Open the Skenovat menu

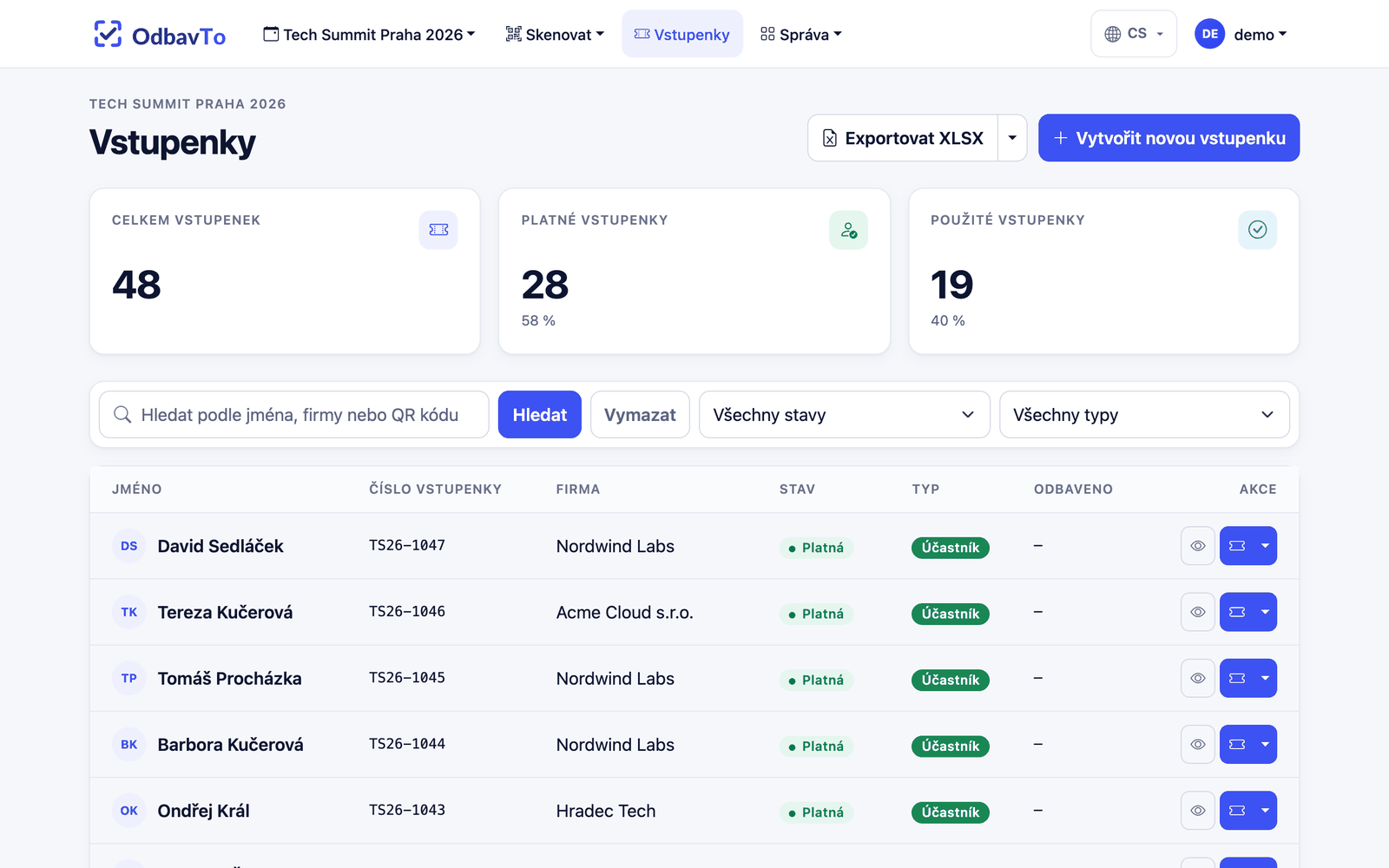[x=555, y=35]
